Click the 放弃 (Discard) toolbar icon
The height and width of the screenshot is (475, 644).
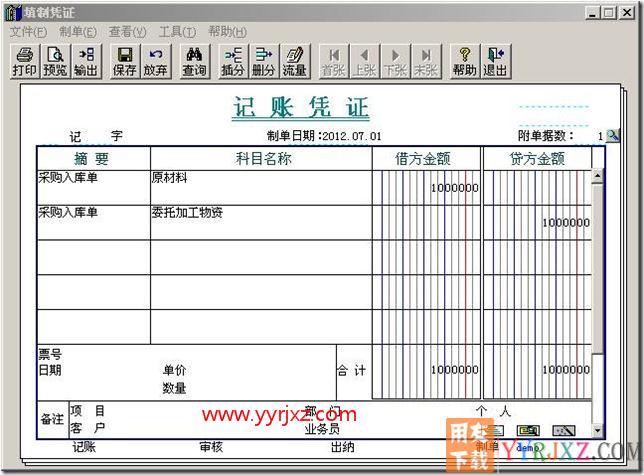[x=155, y=62]
